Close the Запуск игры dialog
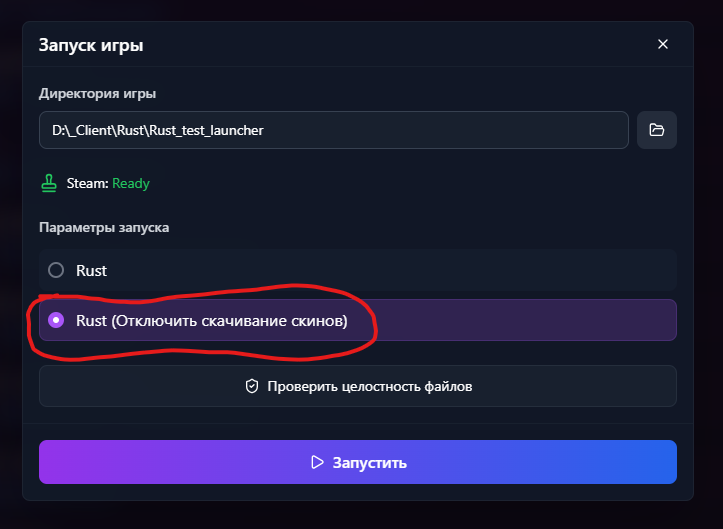 (x=663, y=44)
